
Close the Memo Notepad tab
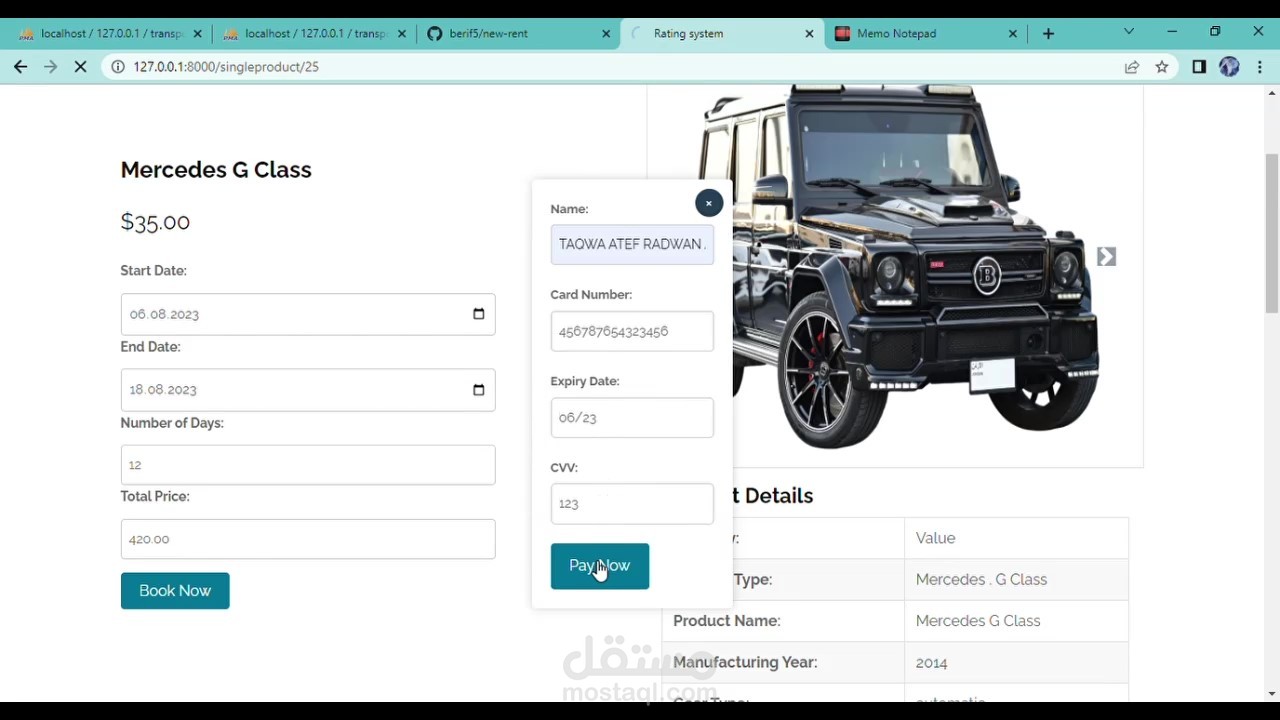[x=1013, y=33]
